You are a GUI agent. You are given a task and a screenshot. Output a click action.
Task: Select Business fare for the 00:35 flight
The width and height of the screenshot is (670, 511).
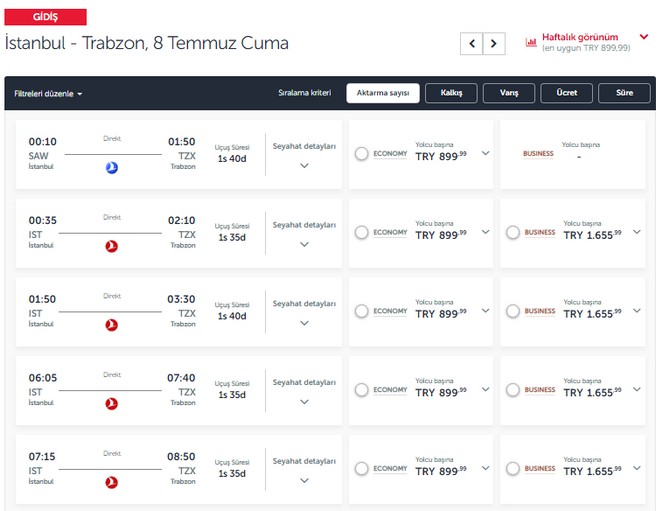pyautogui.click(x=513, y=232)
